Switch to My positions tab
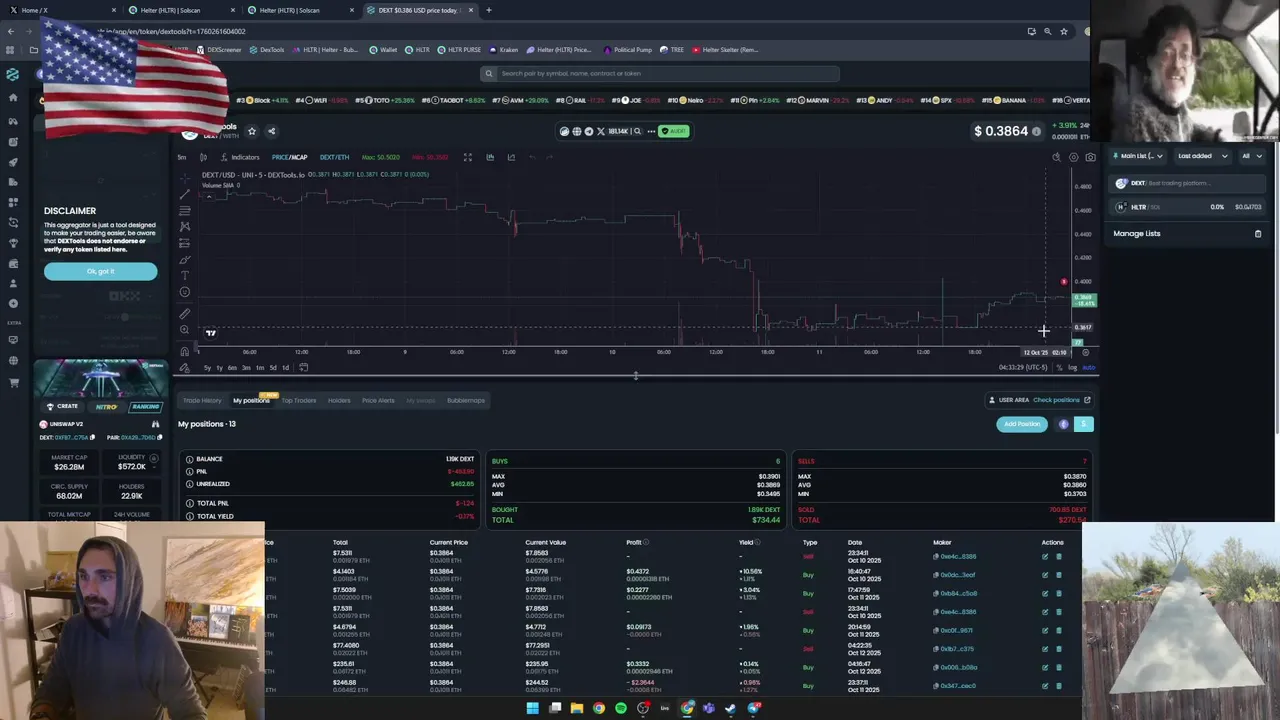Screen dimensions: 1280x720 pyautogui.click(x=251, y=400)
